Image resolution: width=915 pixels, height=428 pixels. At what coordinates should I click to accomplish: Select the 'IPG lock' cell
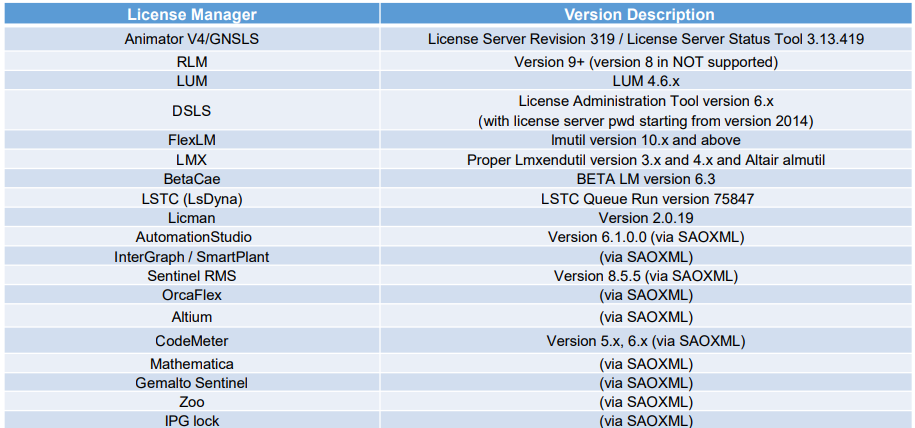click(x=192, y=420)
